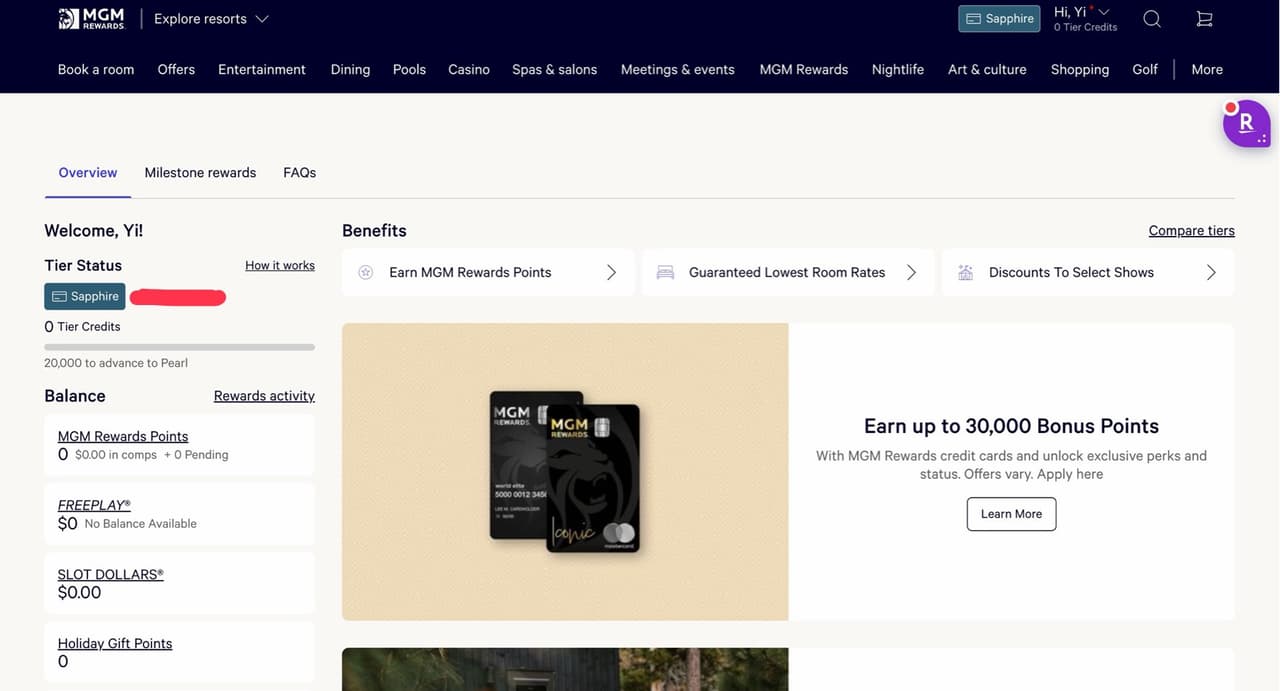
Task: Open the SLOT DOLLARS balance link
Action: (x=110, y=574)
